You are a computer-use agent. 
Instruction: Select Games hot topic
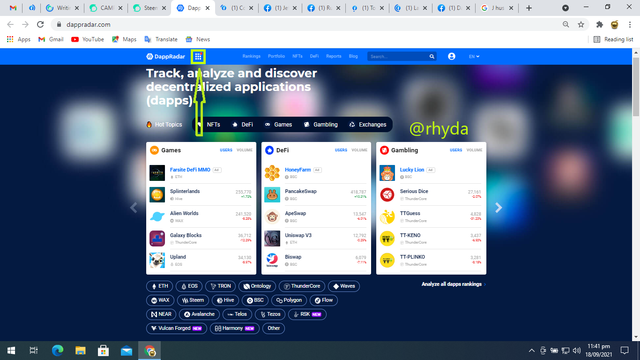[278, 124]
